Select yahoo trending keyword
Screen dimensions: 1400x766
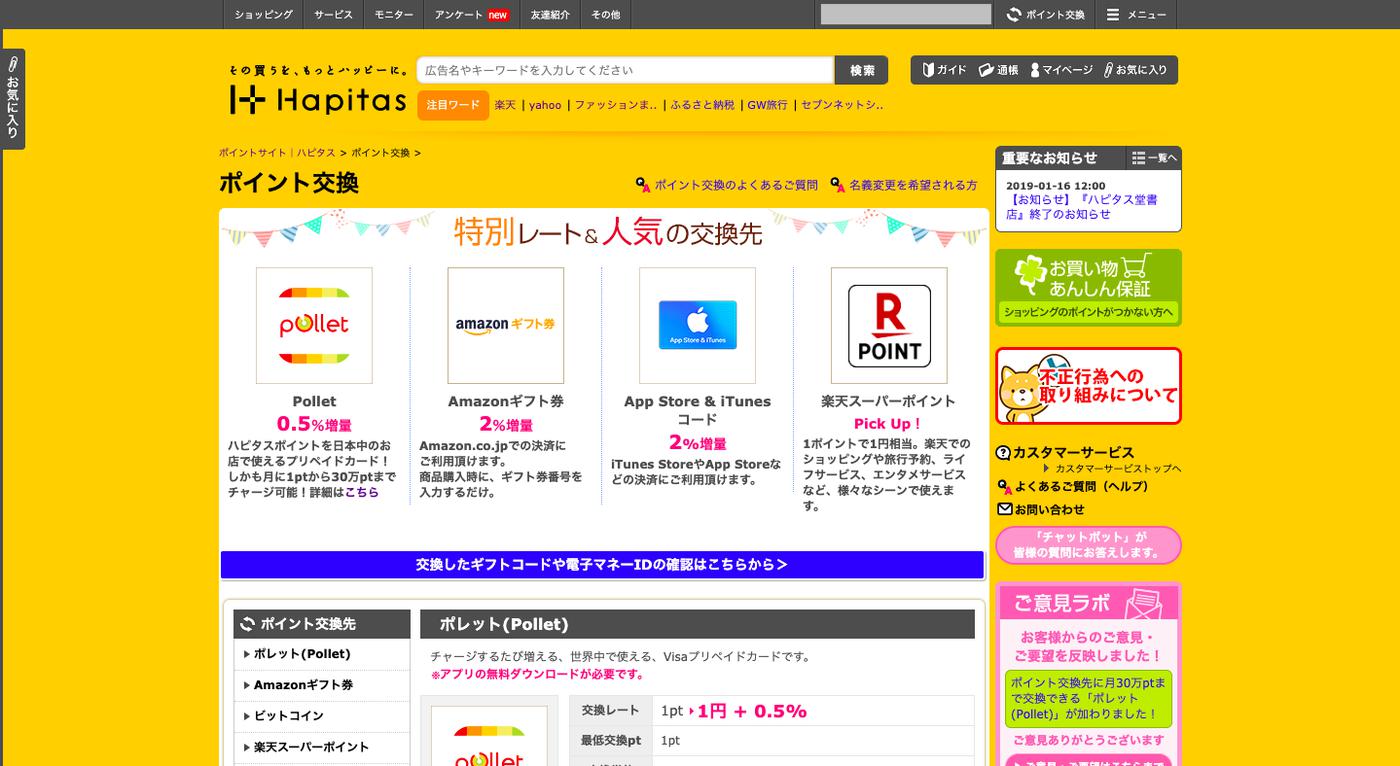pyautogui.click(x=545, y=105)
